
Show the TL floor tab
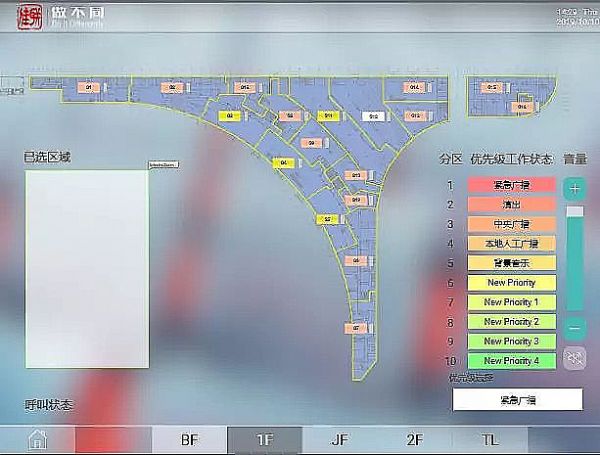[x=490, y=440]
